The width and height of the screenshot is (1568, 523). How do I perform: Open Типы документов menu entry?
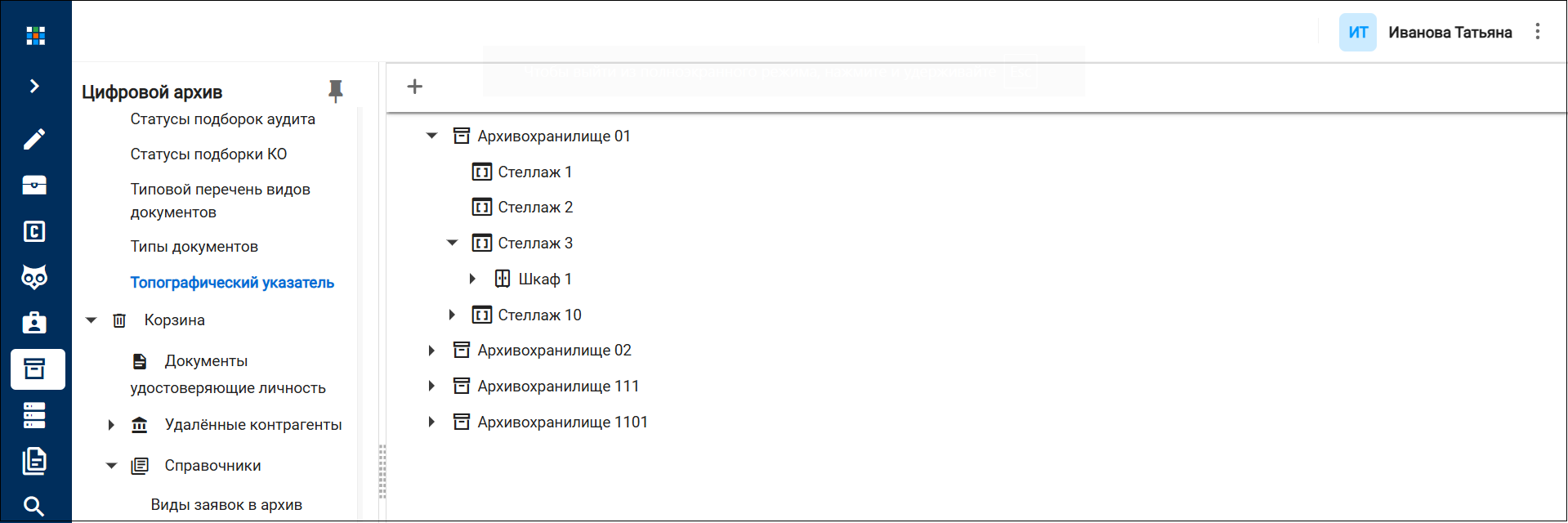pos(194,247)
